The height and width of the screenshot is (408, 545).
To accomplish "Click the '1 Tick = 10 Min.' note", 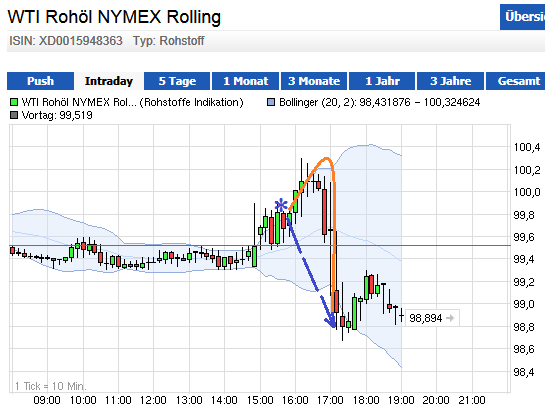I will point(50,386).
